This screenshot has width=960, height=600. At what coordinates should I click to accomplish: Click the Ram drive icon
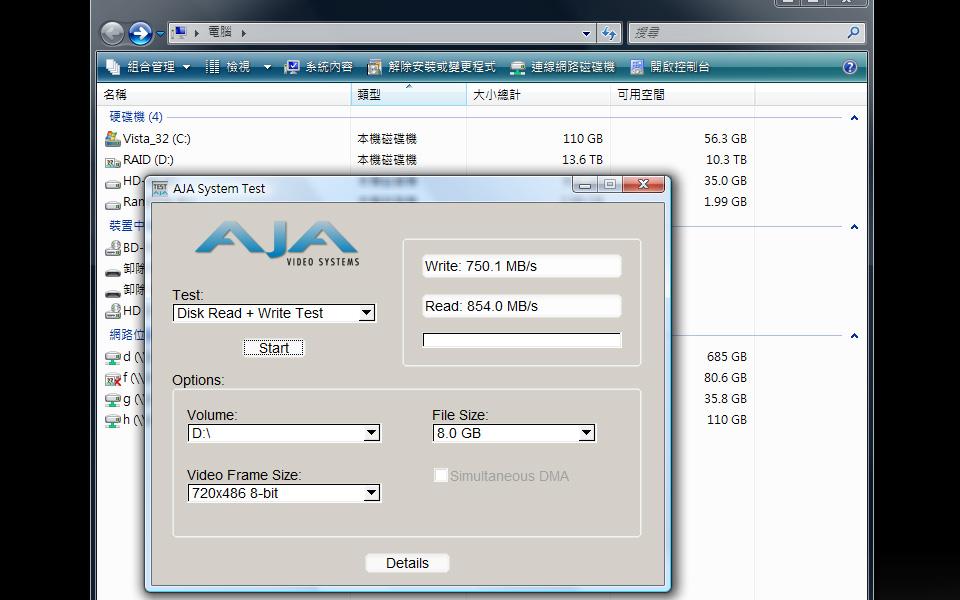(x=113, y=203)
